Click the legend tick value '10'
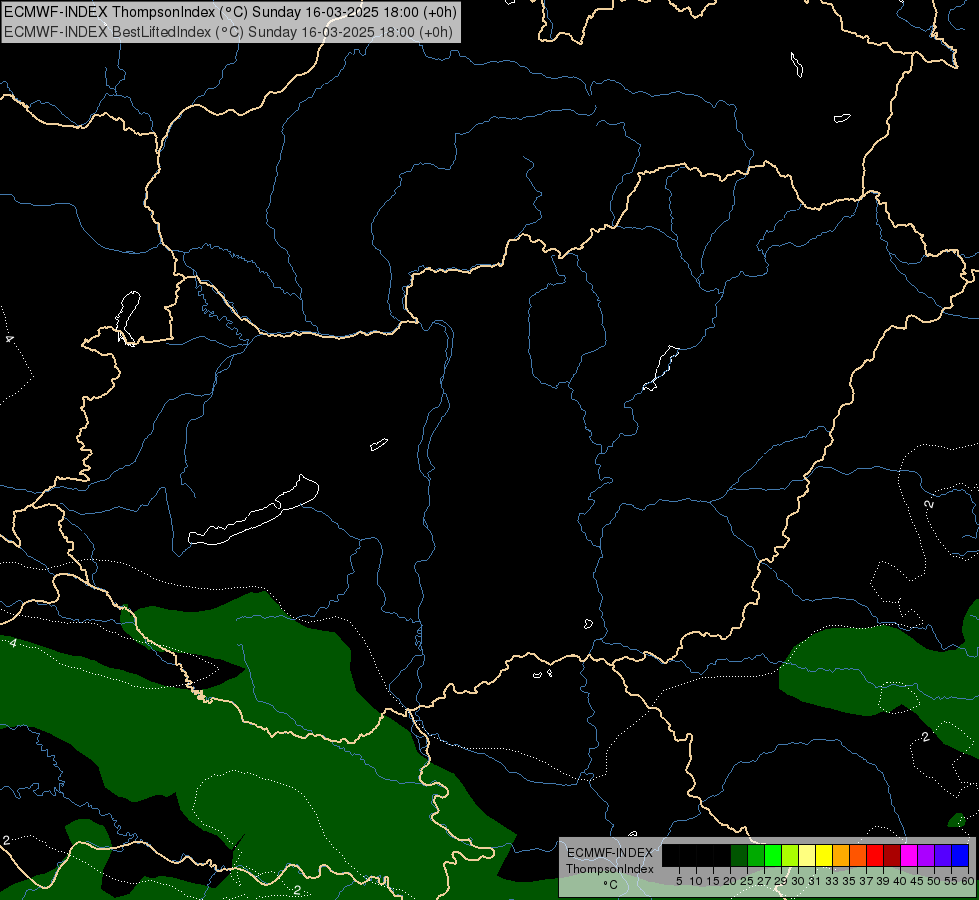This screenshot has height=900, width=979. click(x=696, y=881)
